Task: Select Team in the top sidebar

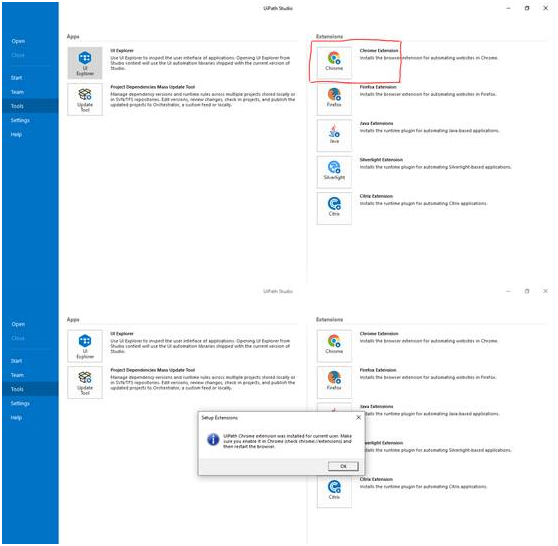Action: 17,92
